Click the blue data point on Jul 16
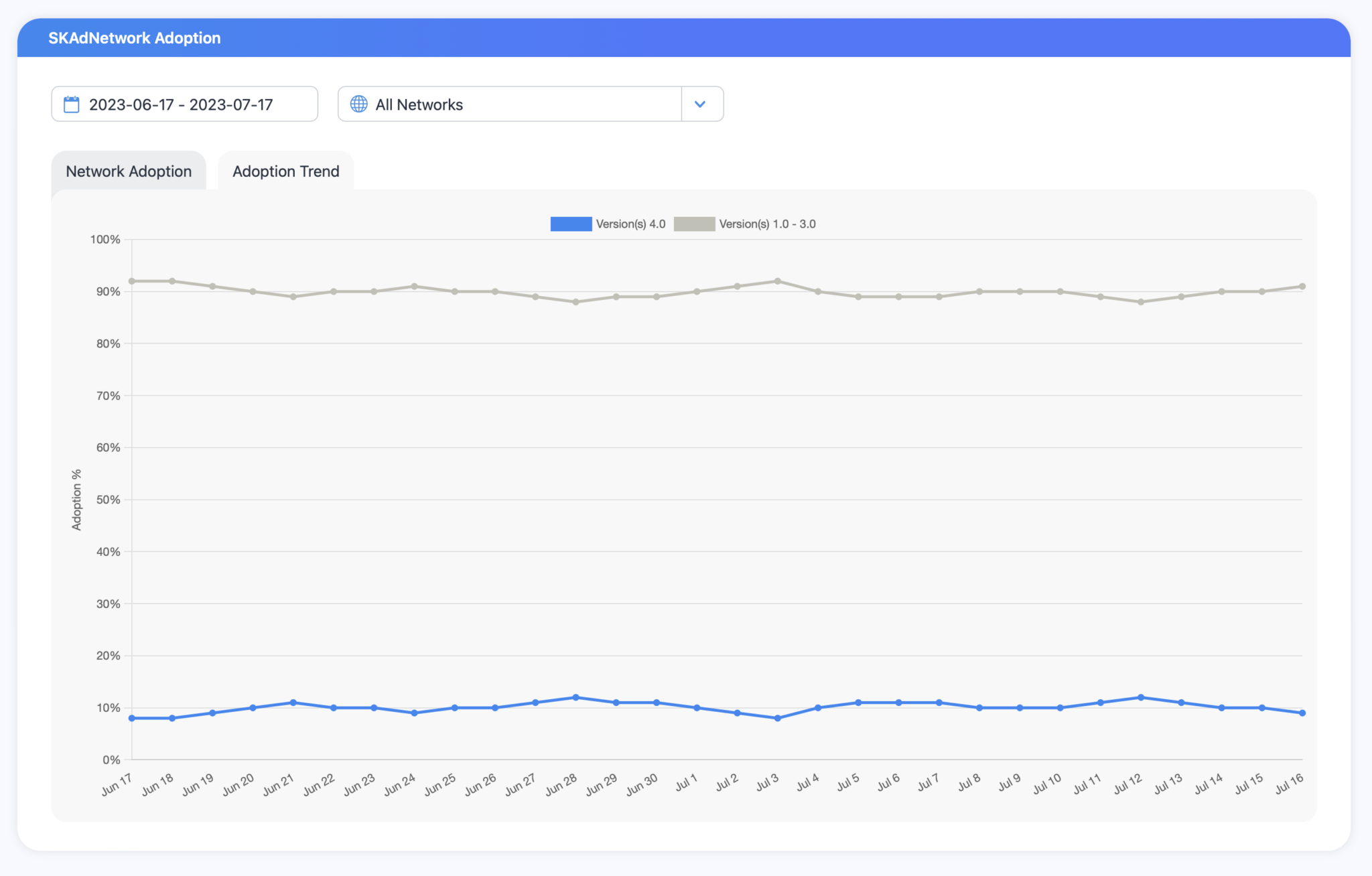1372x876 pixels. (x=1302, y=713)
